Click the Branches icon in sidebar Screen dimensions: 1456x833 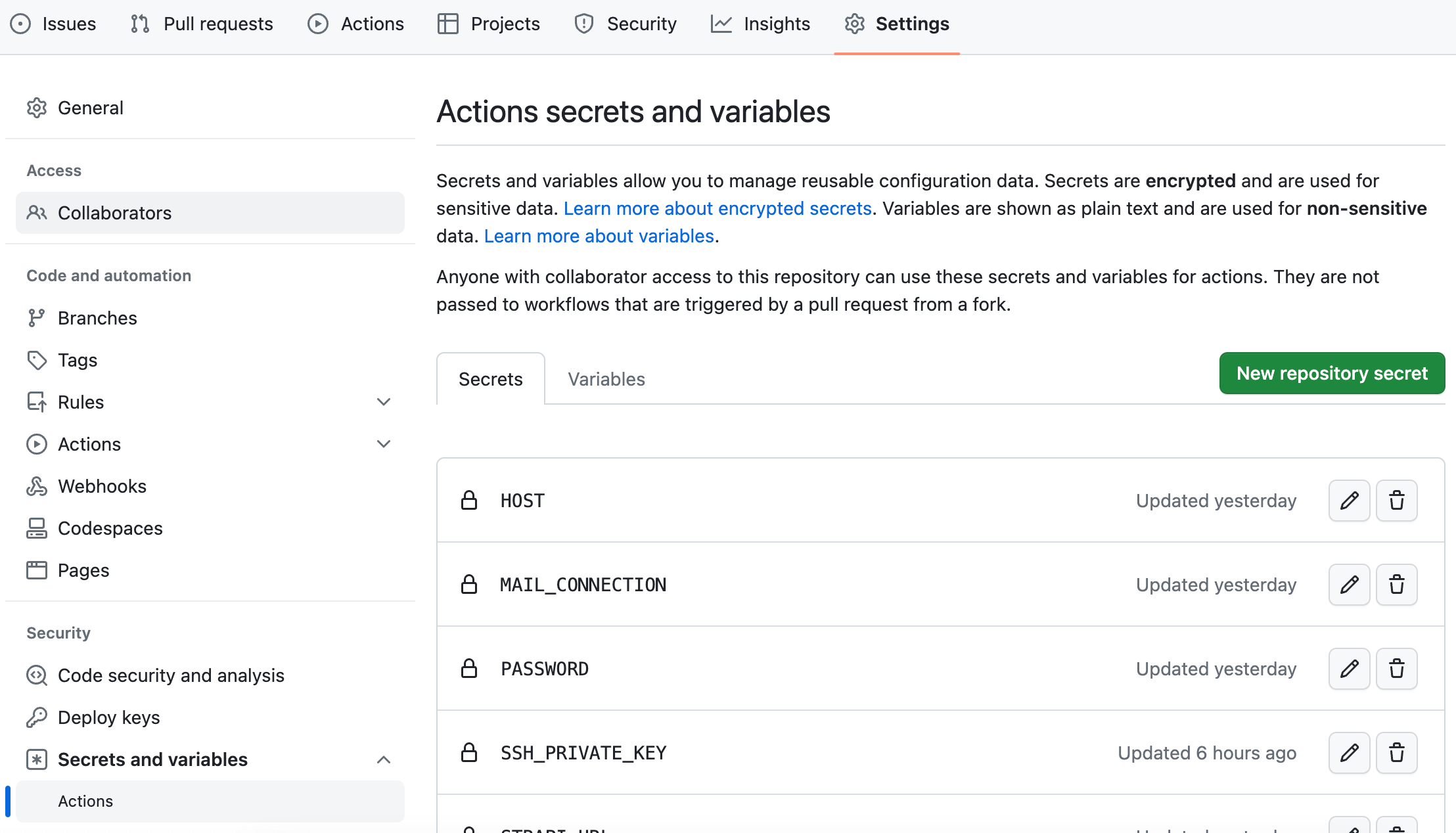(37, 317)
